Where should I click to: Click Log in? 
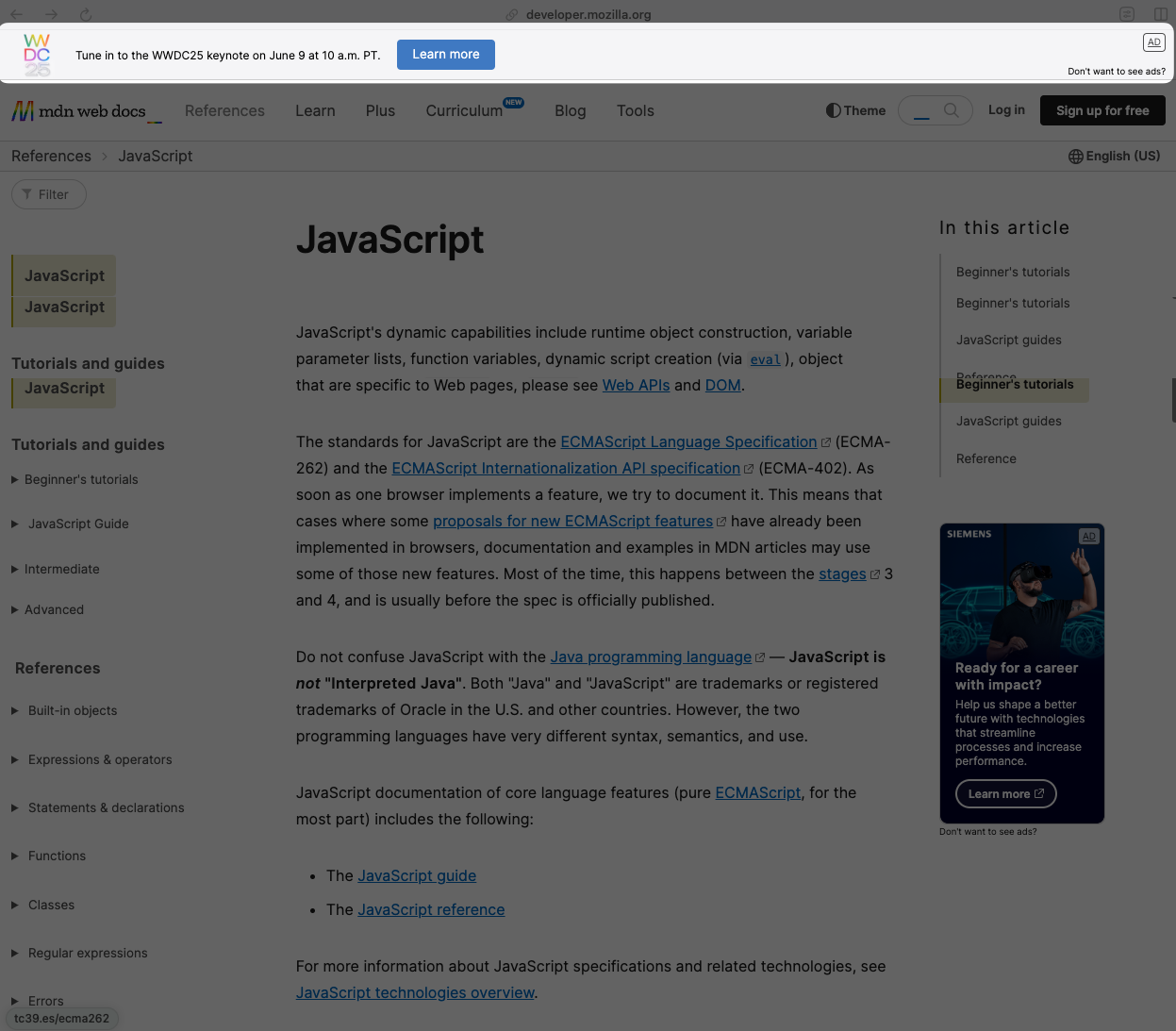click(1006, 110)
